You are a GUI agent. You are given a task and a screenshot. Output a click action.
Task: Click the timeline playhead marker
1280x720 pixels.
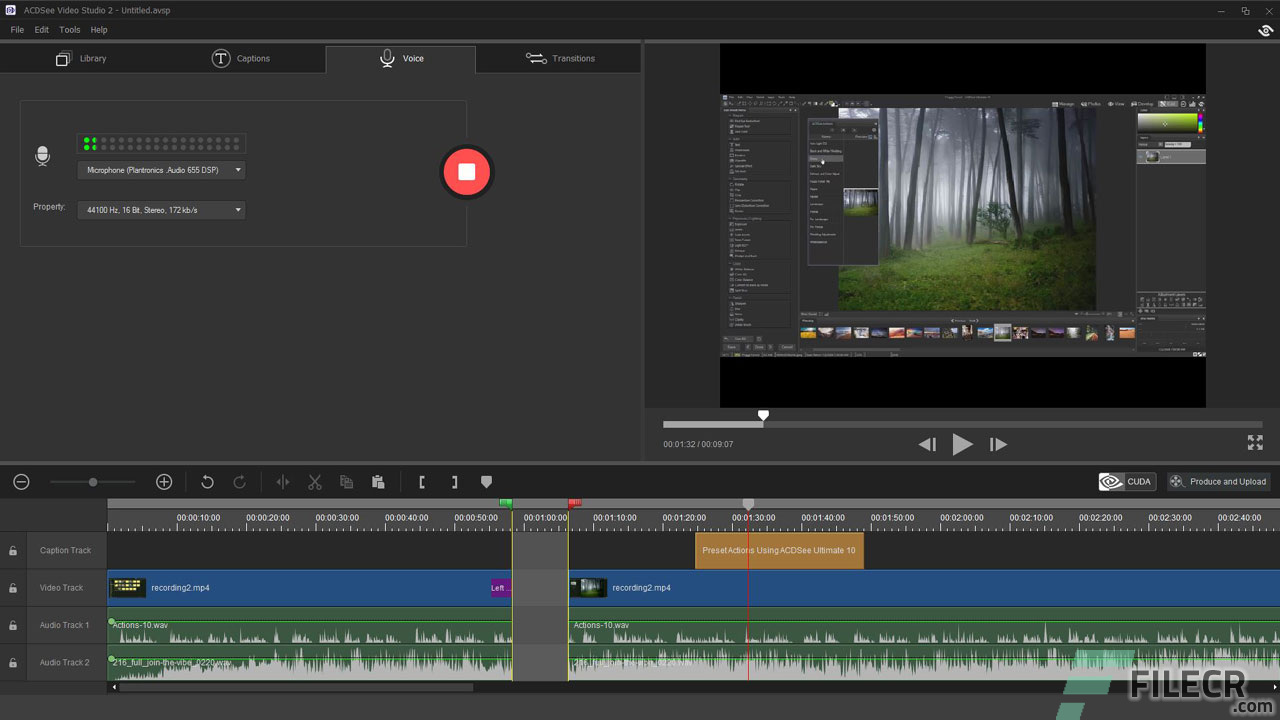tap(748, 504)
